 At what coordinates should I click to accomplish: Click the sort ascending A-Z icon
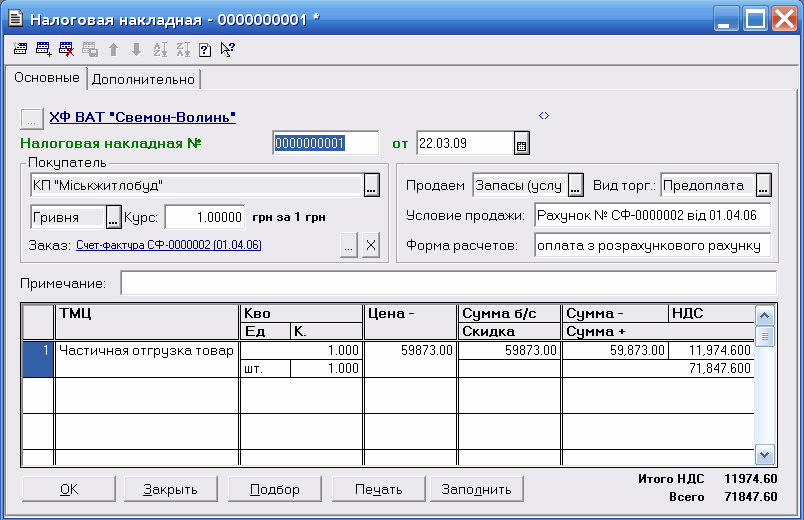[x=159, y=48]
